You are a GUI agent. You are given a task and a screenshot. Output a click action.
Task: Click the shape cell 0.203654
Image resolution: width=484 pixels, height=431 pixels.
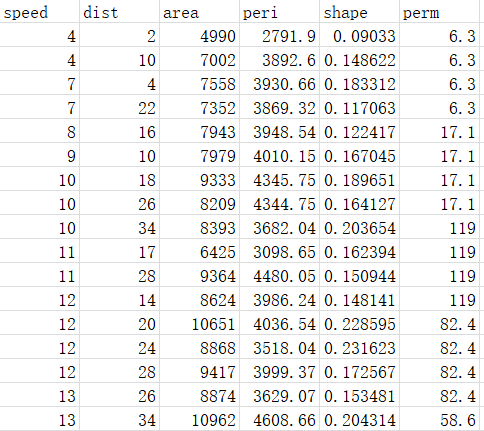click(359, 227)
